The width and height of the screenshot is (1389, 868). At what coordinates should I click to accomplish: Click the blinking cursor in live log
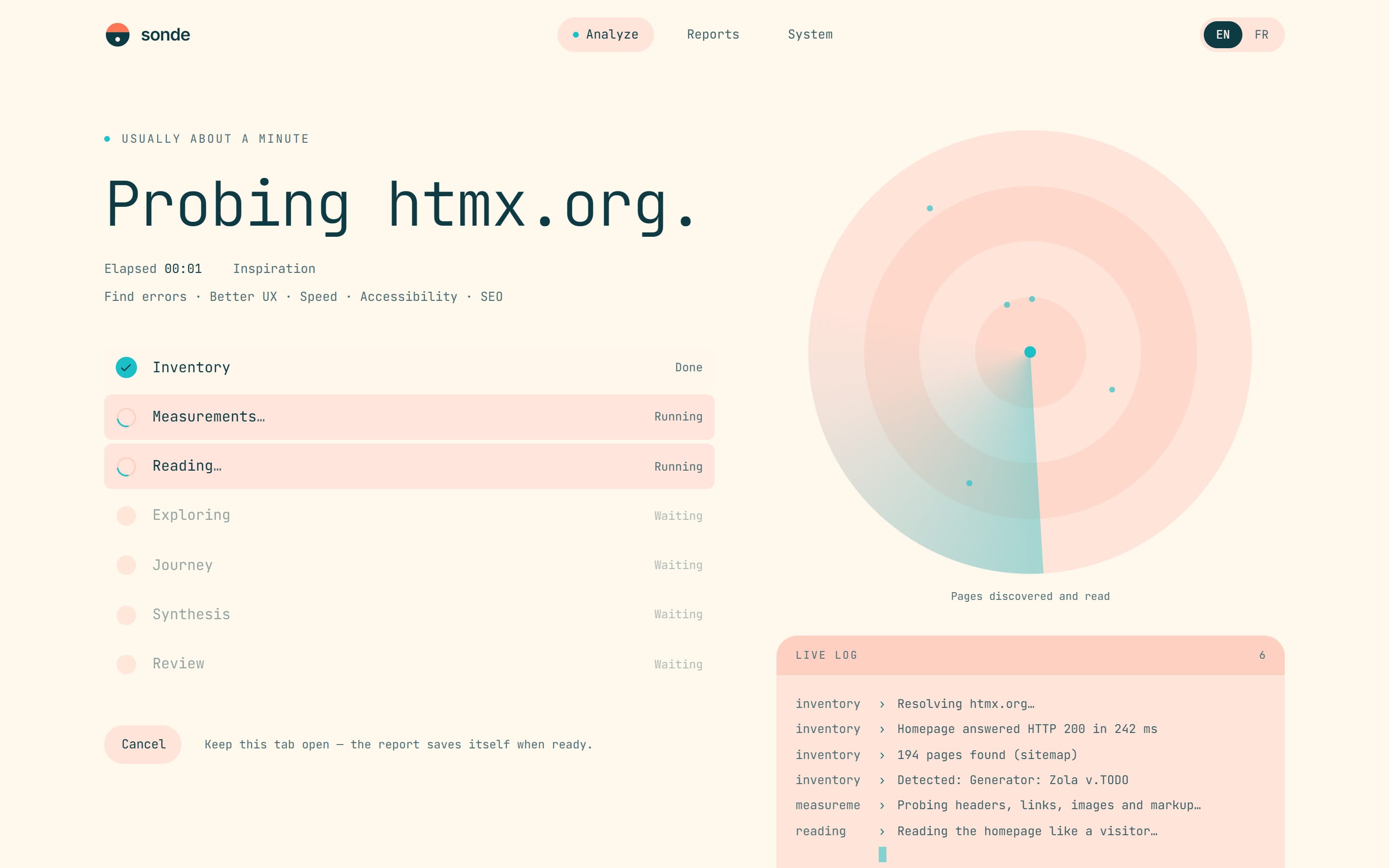[x=882, y=854]
